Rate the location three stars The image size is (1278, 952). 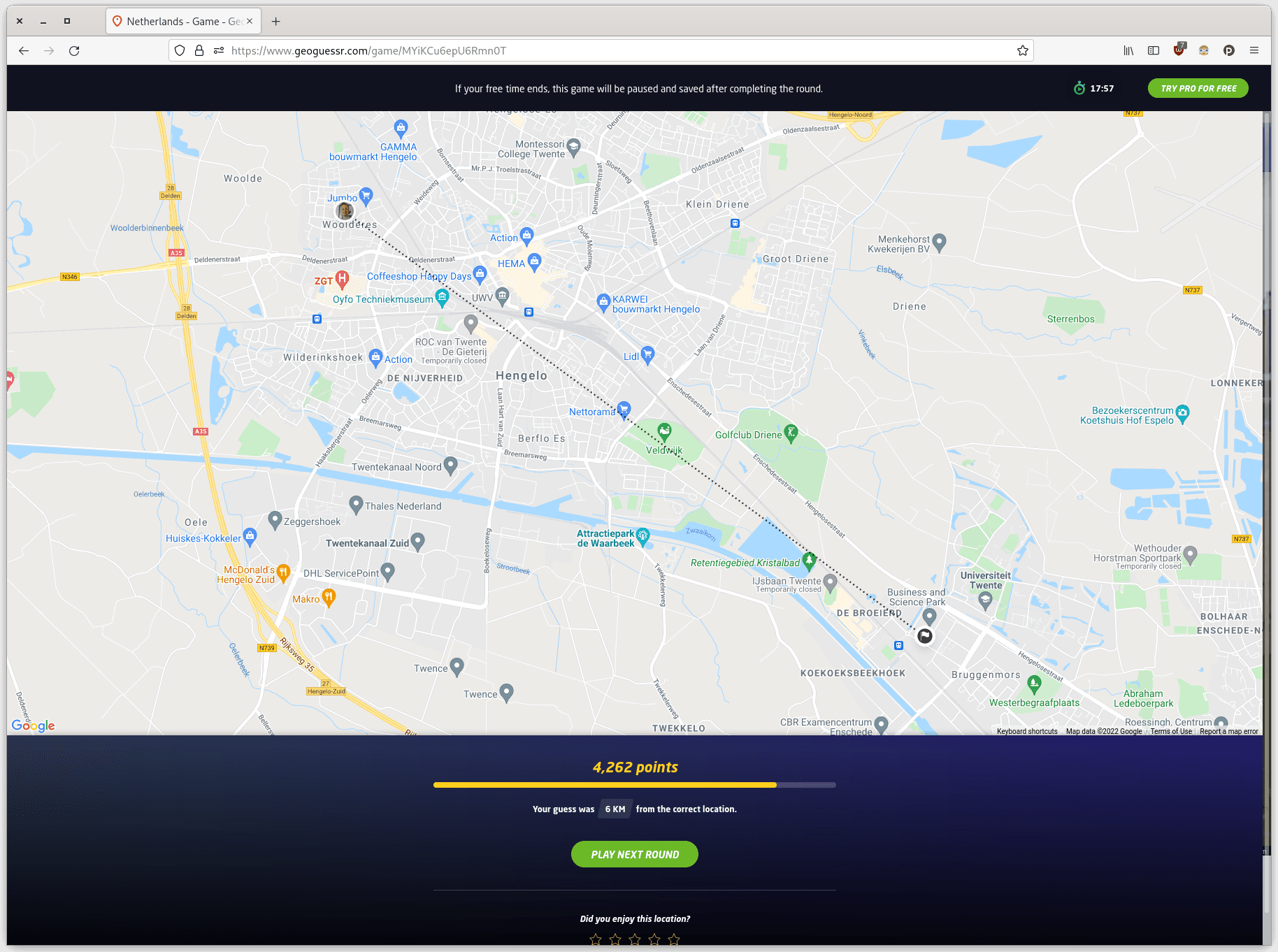635,939
